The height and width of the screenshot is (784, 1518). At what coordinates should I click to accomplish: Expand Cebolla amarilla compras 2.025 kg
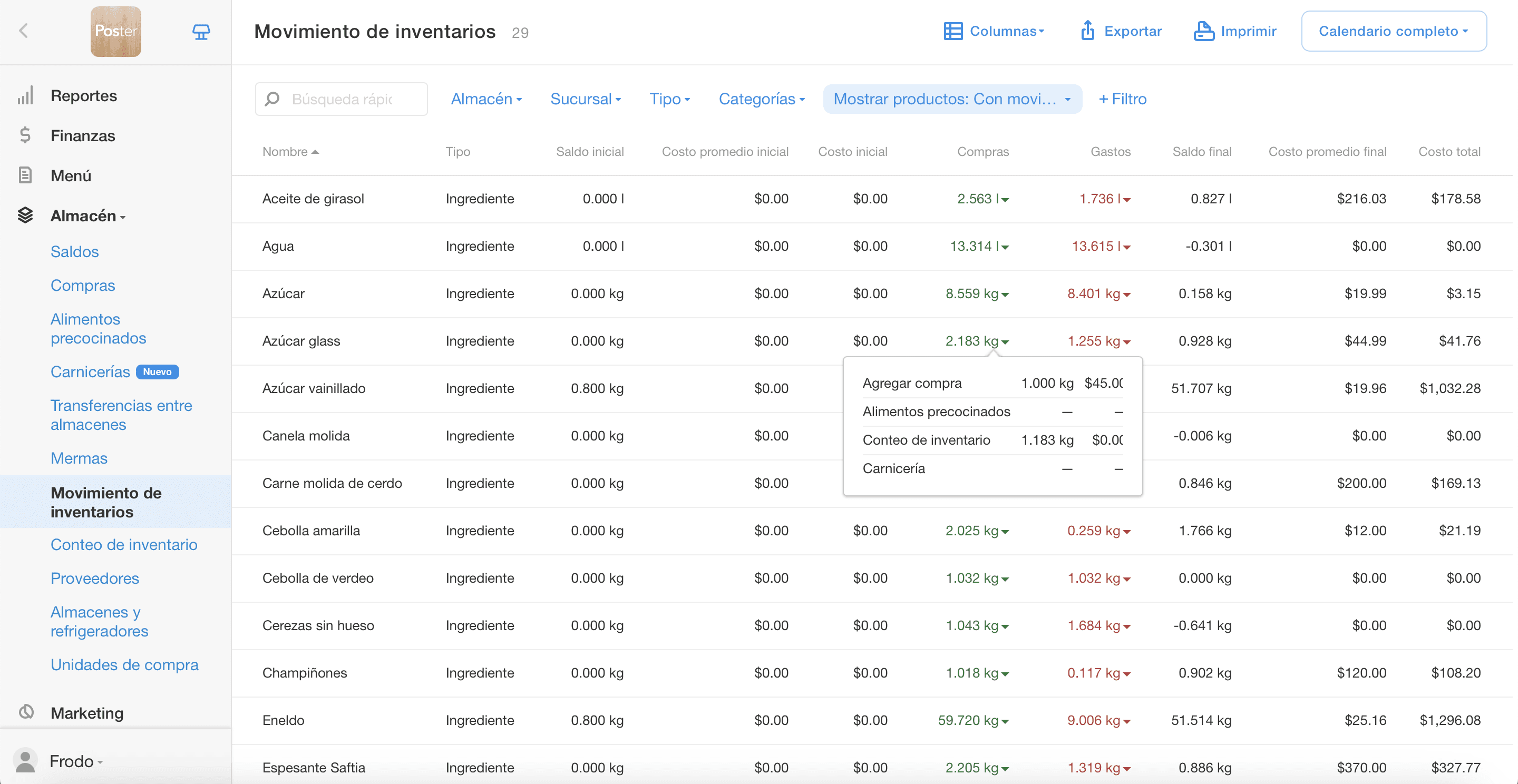click(977, 531)
